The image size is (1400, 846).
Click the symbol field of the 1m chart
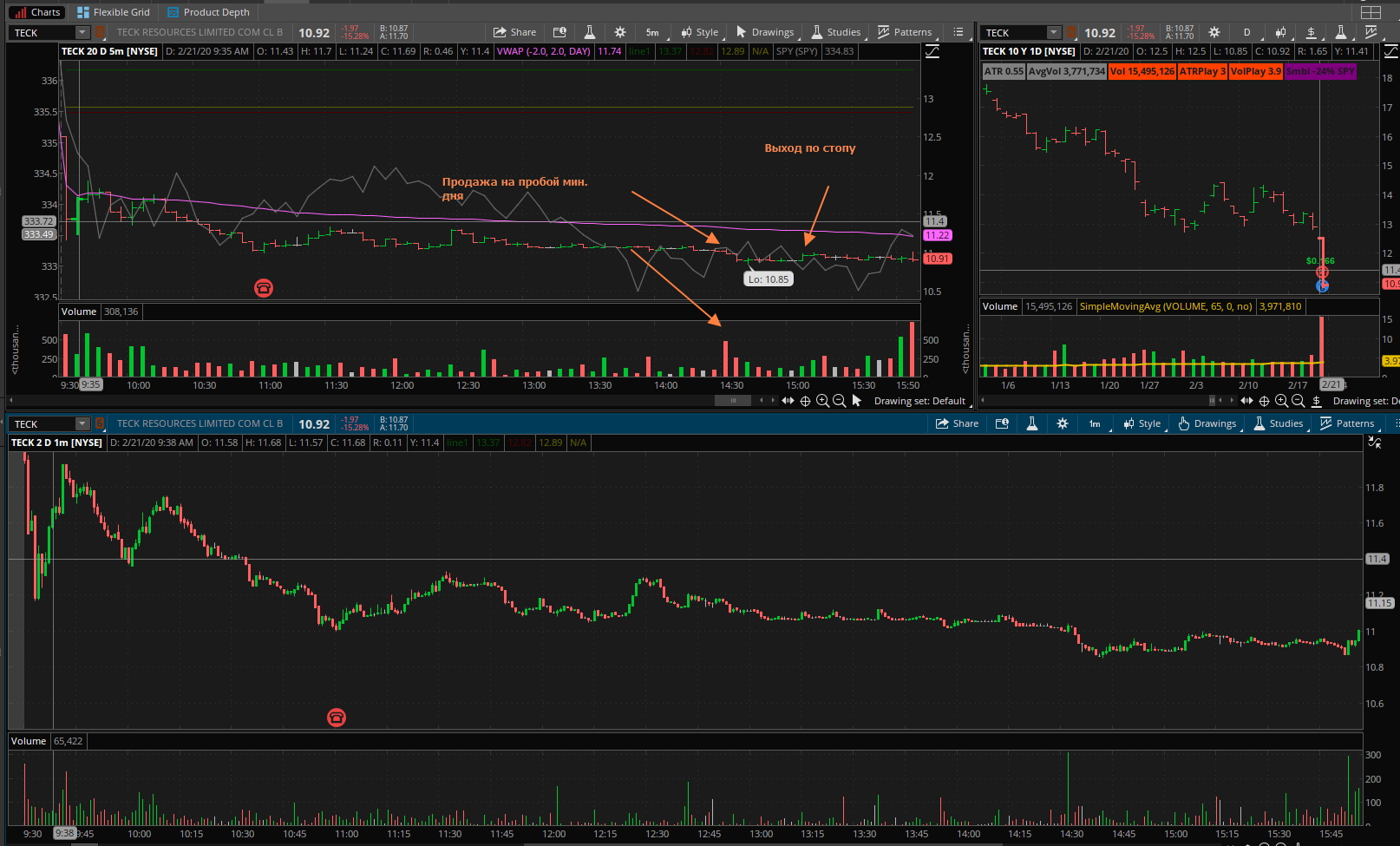43,424
